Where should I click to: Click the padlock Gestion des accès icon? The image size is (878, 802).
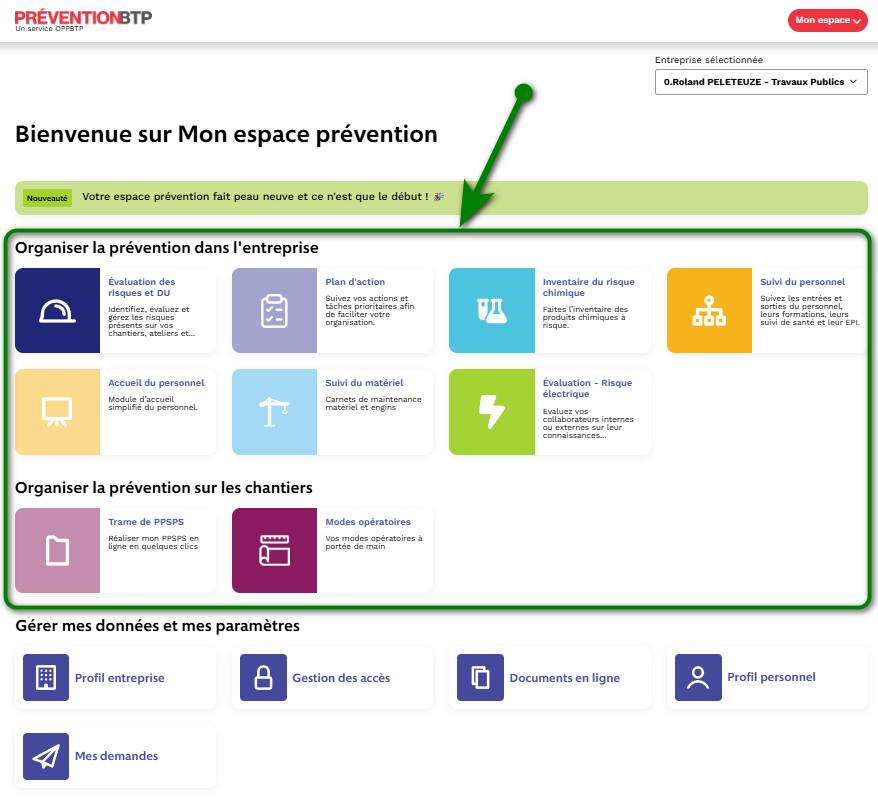(x=264, y=677)
